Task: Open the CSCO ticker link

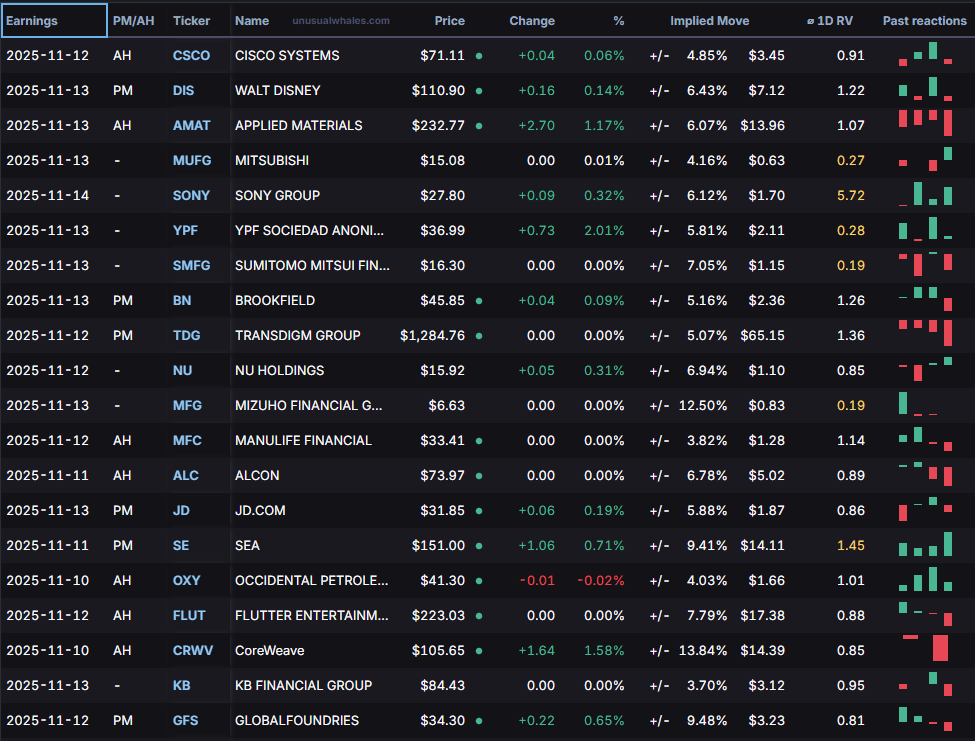Action: [x=192, y=55]
